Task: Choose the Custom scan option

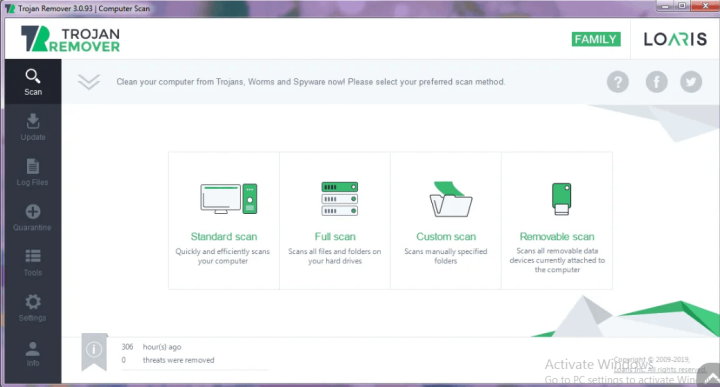Action: (x=446, y=221)
